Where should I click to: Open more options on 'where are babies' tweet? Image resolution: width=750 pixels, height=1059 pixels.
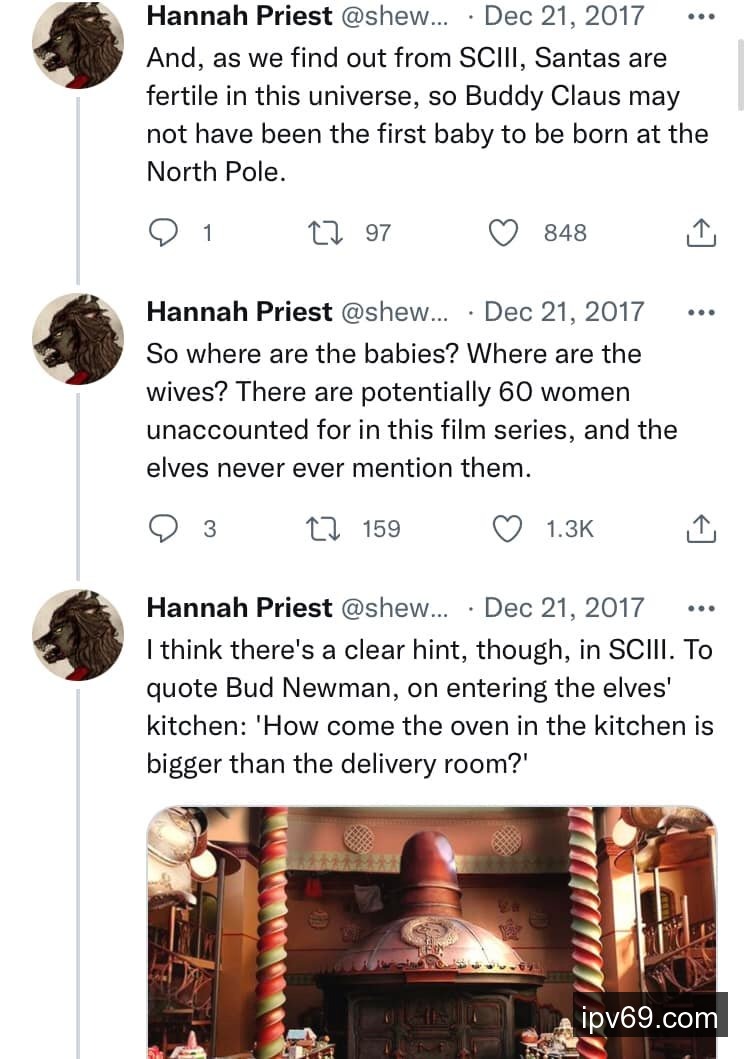(702, 312)
